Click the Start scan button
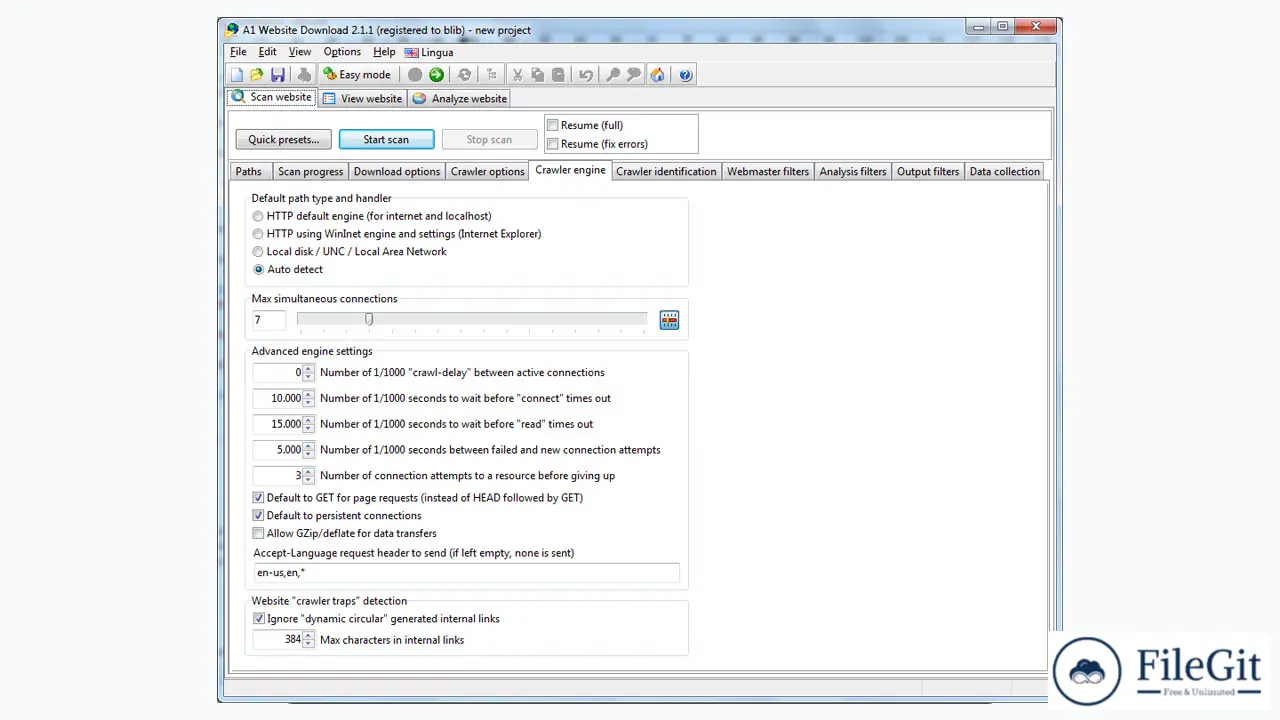Viewport: 1280px width, 720px height. (386, 140)
